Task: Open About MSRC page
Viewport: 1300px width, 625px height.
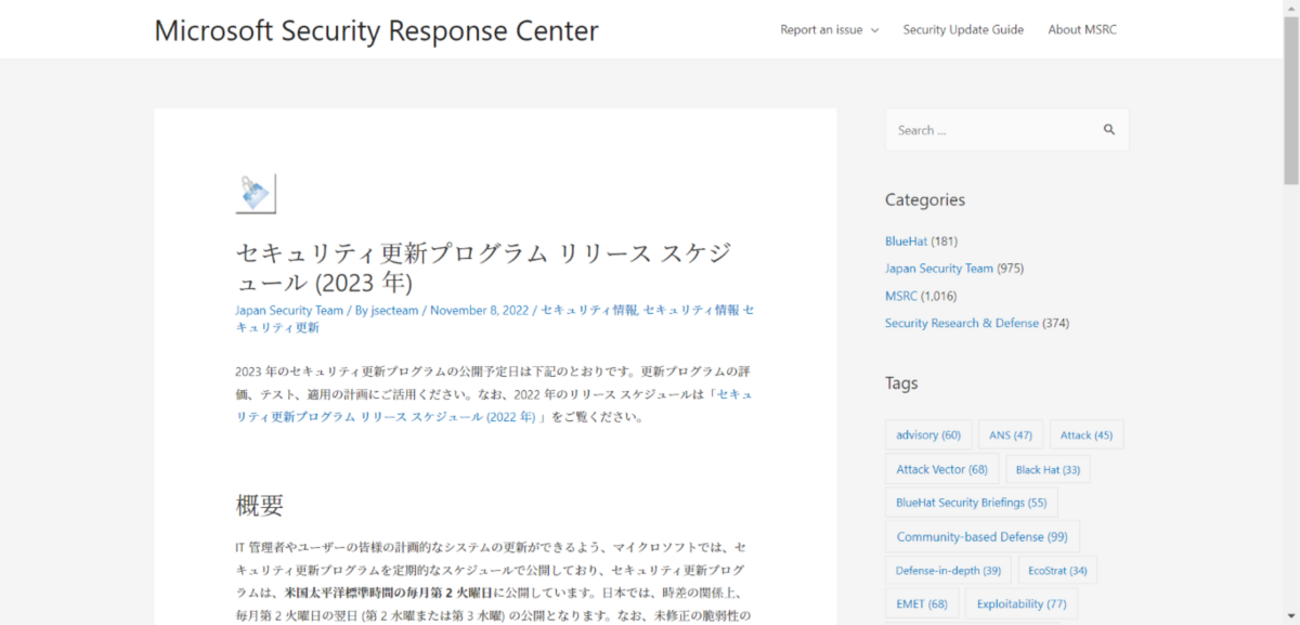Action: 1082,29
